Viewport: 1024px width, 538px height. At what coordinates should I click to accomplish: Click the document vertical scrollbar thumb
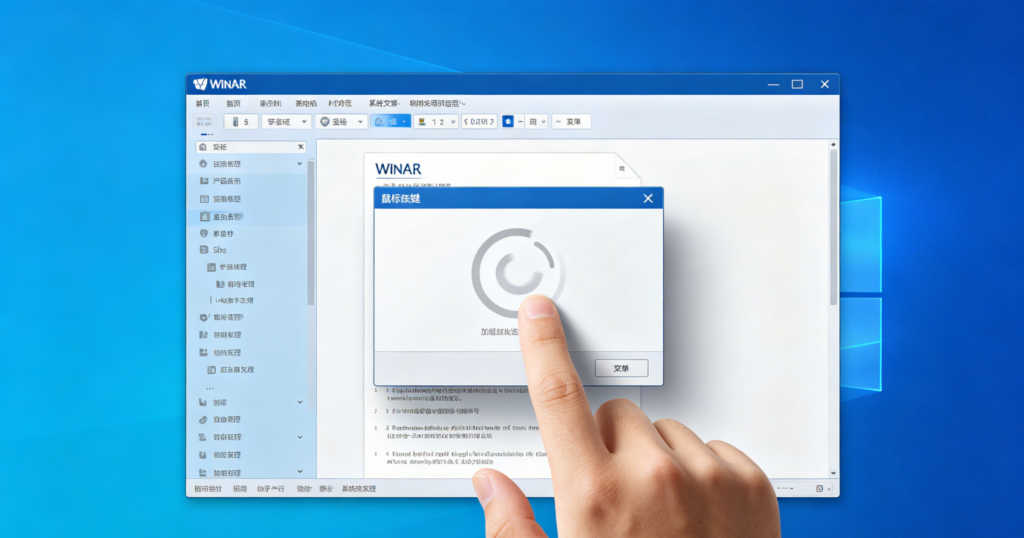point(833,227)
